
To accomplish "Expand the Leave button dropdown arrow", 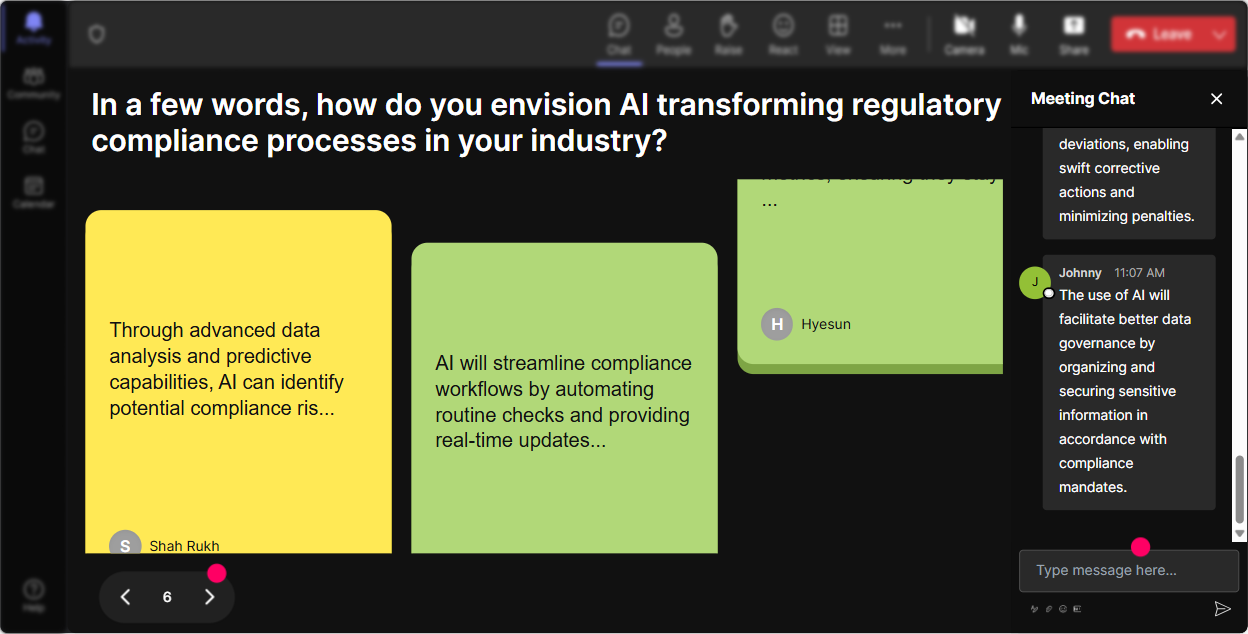I will [1219, 34].
